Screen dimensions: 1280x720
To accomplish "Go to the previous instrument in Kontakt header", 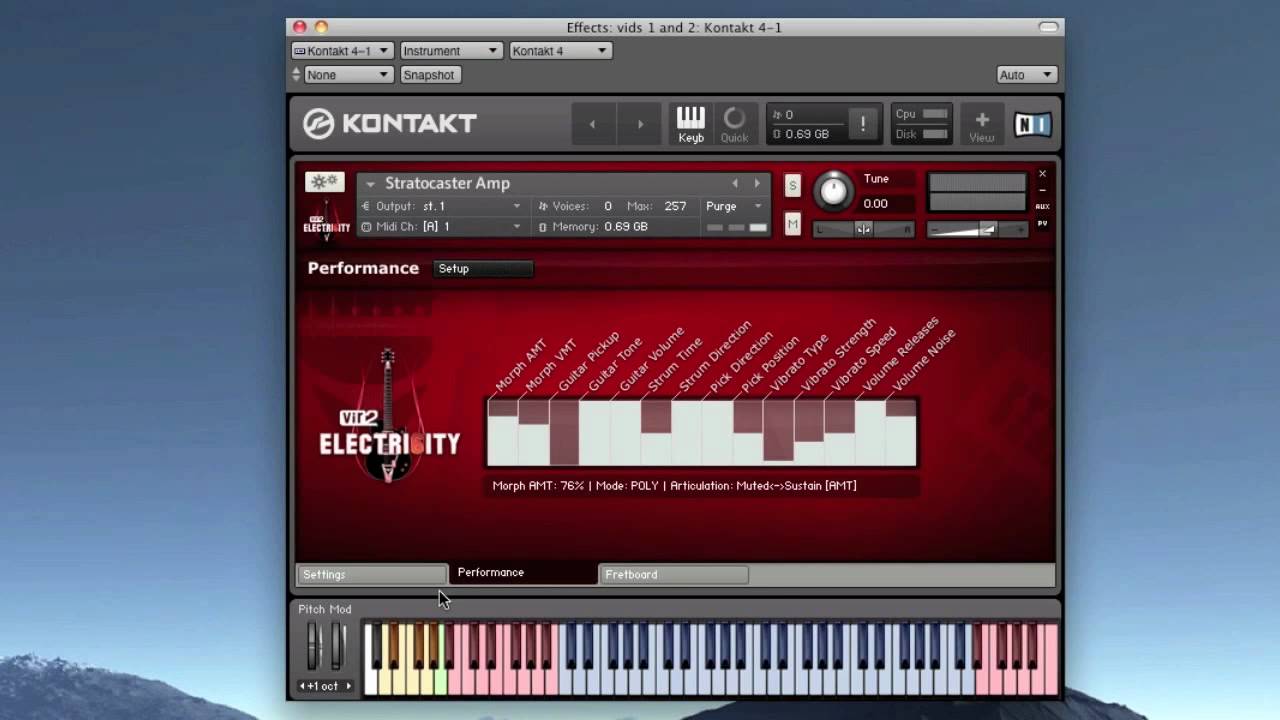I will [592, 124].
